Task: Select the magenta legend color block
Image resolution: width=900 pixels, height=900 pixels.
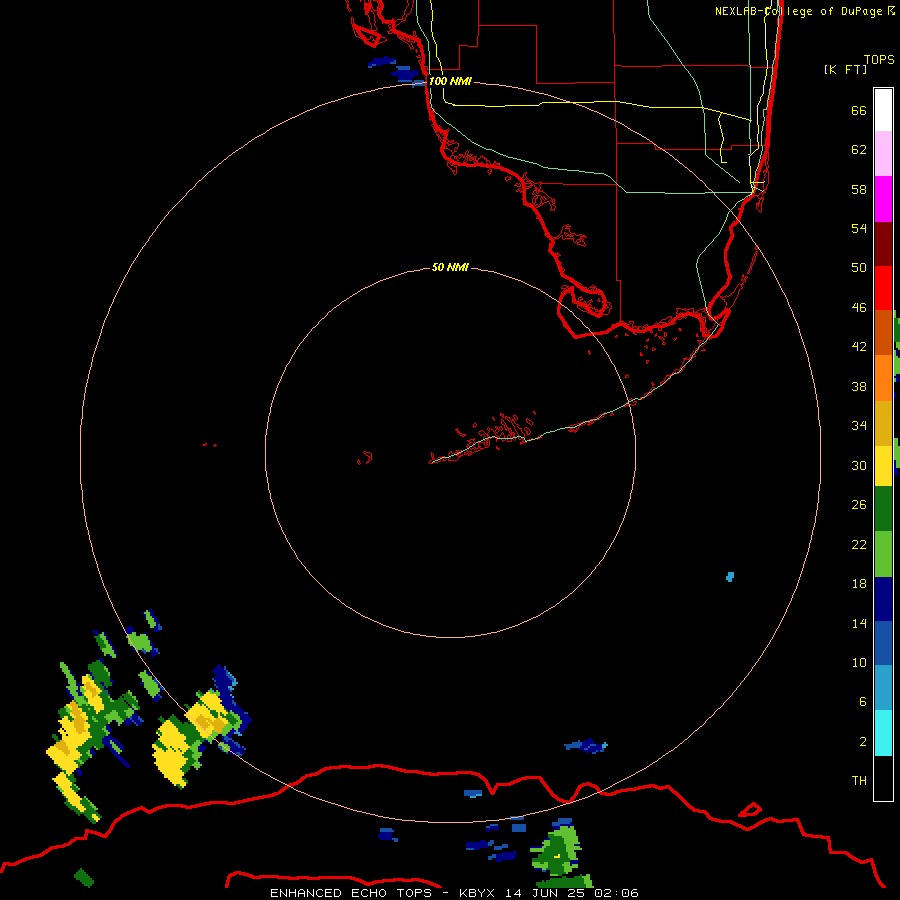Action: click(x=883, y=199)
